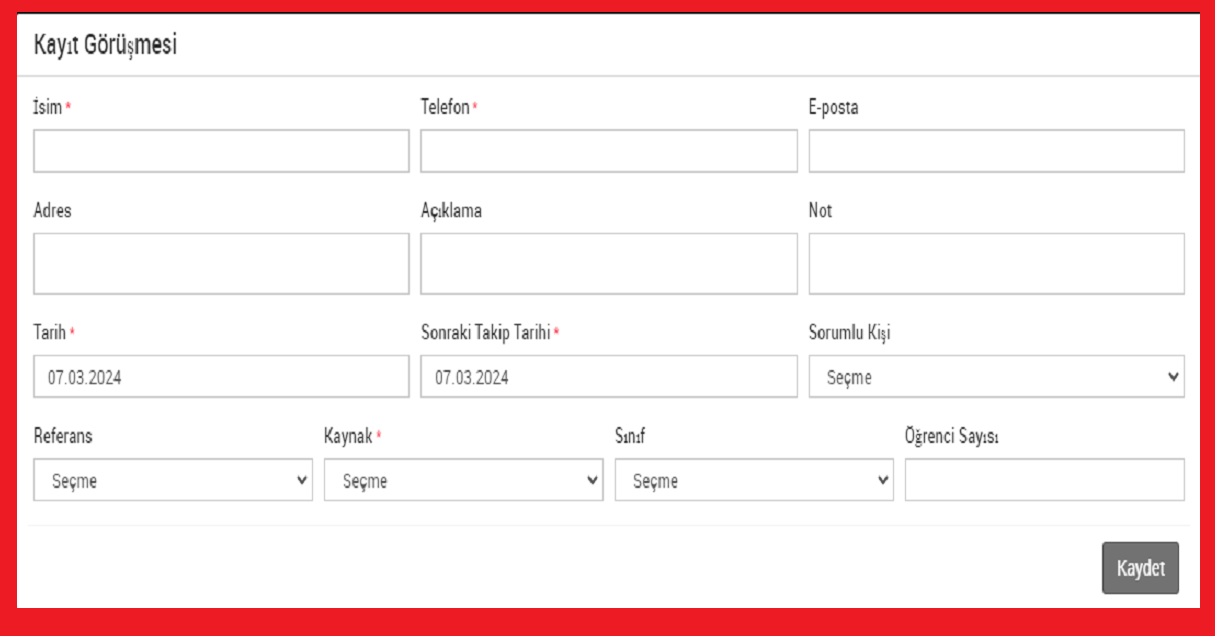
Task: Expand the Kaynak selection dropdown
Action: 463,480
